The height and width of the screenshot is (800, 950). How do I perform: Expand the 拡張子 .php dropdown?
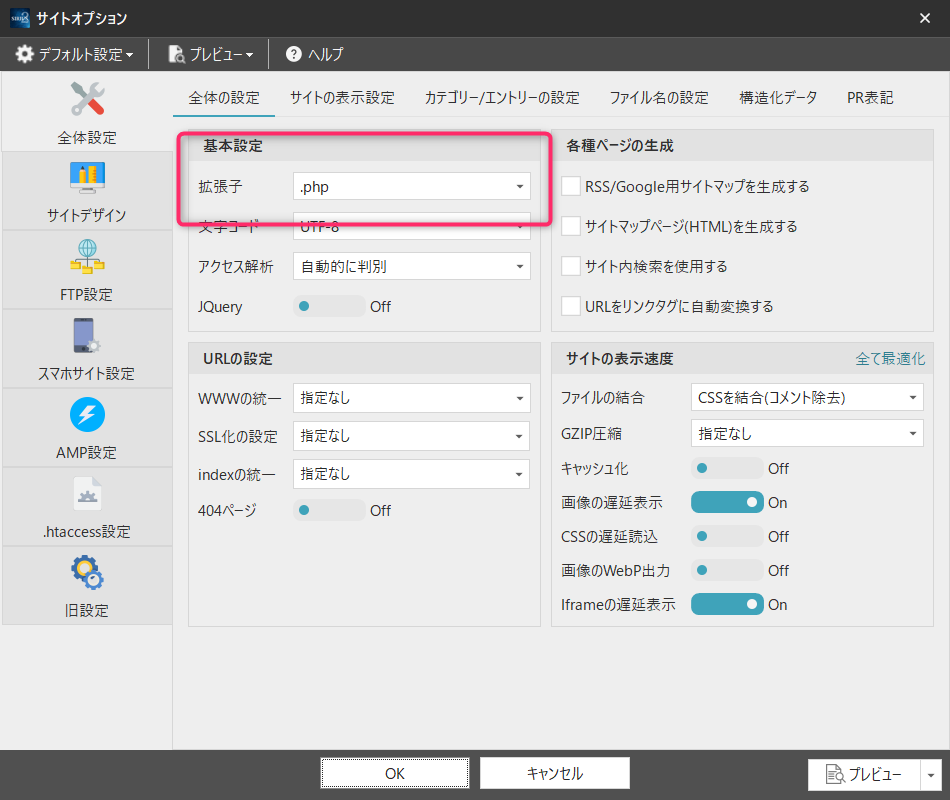click(411, 186)
